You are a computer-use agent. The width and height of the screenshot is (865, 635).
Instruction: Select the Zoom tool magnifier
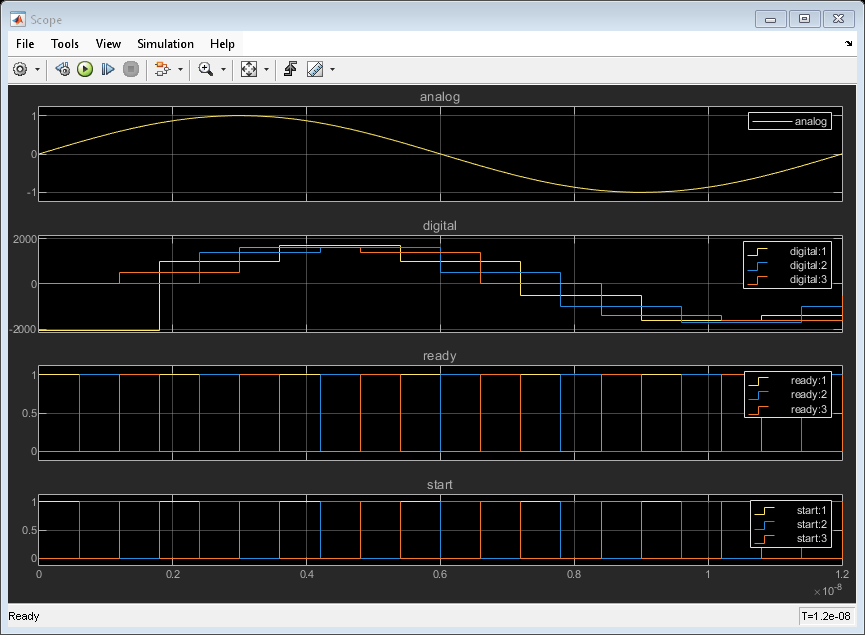click(205, 70)
